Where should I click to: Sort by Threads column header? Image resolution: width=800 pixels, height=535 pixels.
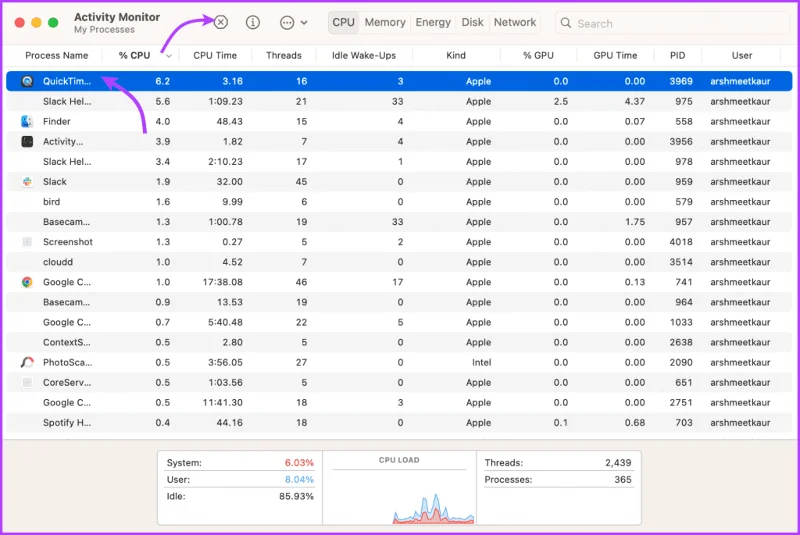click(284, 56)
